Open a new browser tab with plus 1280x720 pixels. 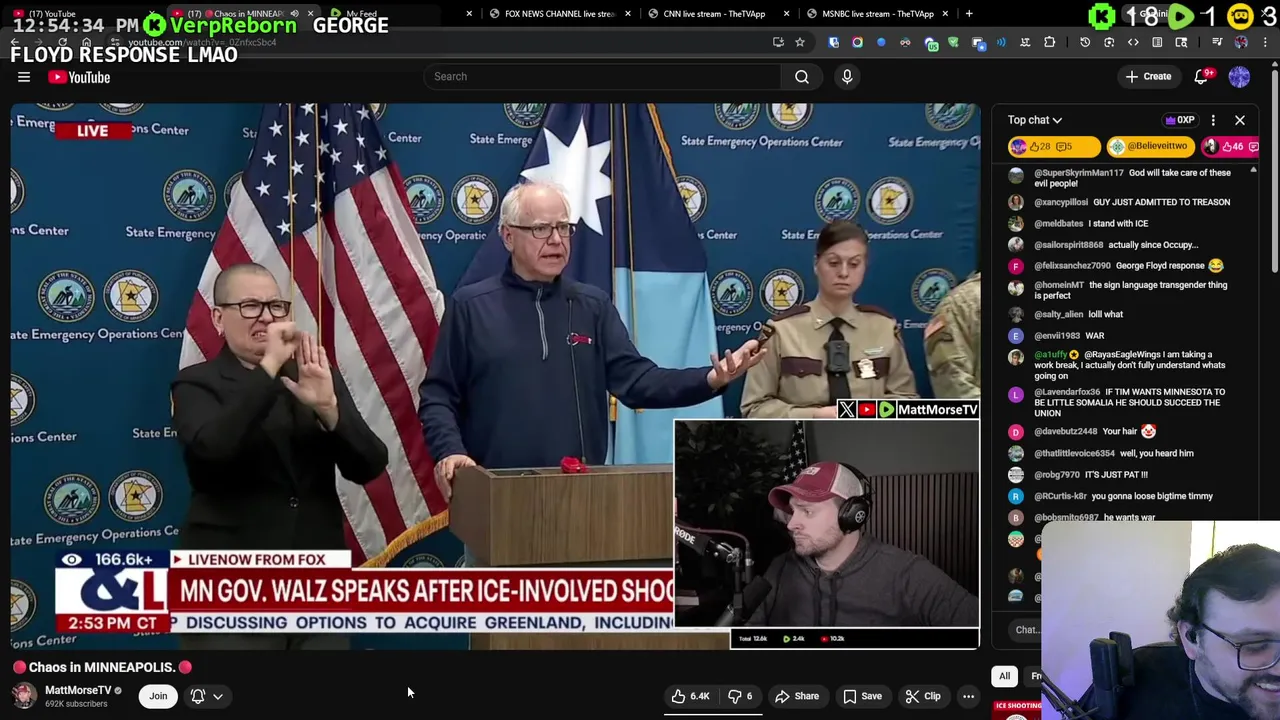click(x=969, y=14)
